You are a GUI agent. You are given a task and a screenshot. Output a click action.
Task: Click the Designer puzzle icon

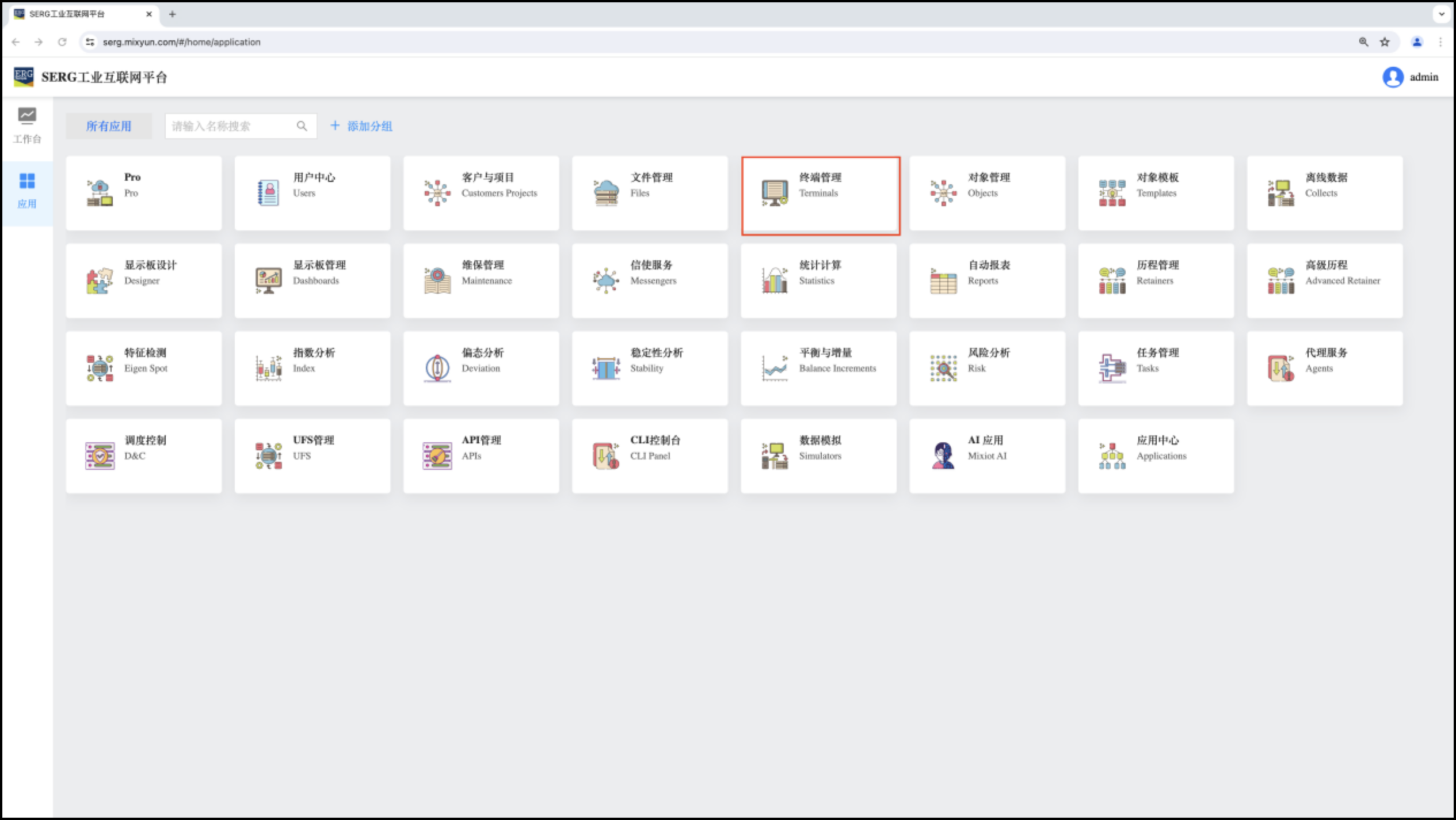(x=100, y=280)
